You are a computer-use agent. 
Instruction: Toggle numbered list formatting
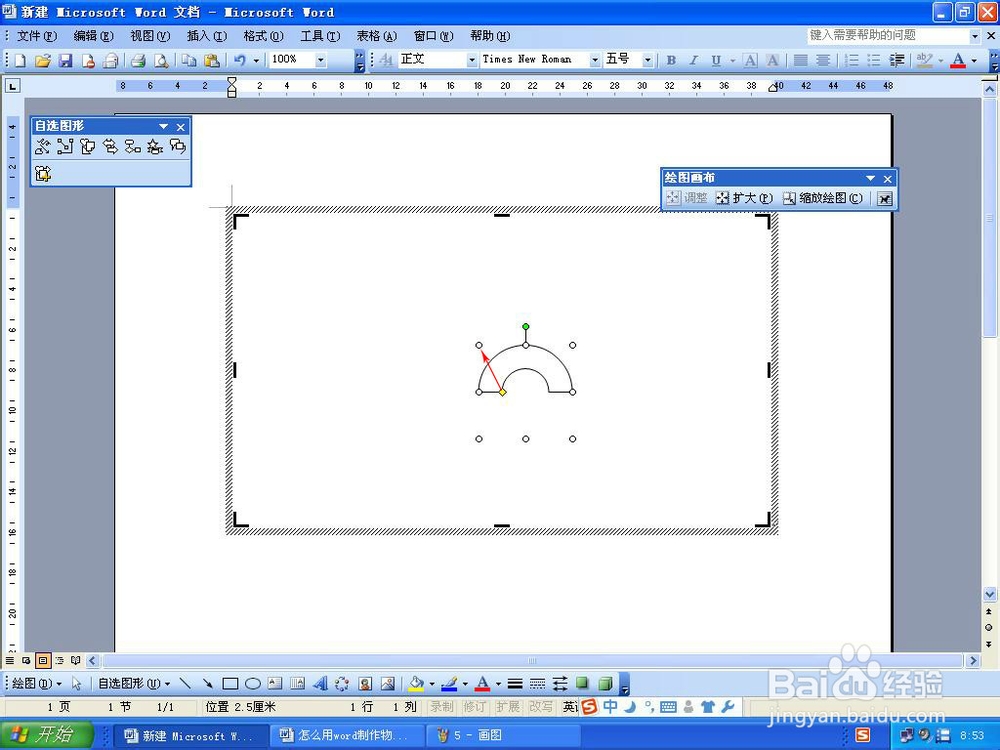click(851, 61)
